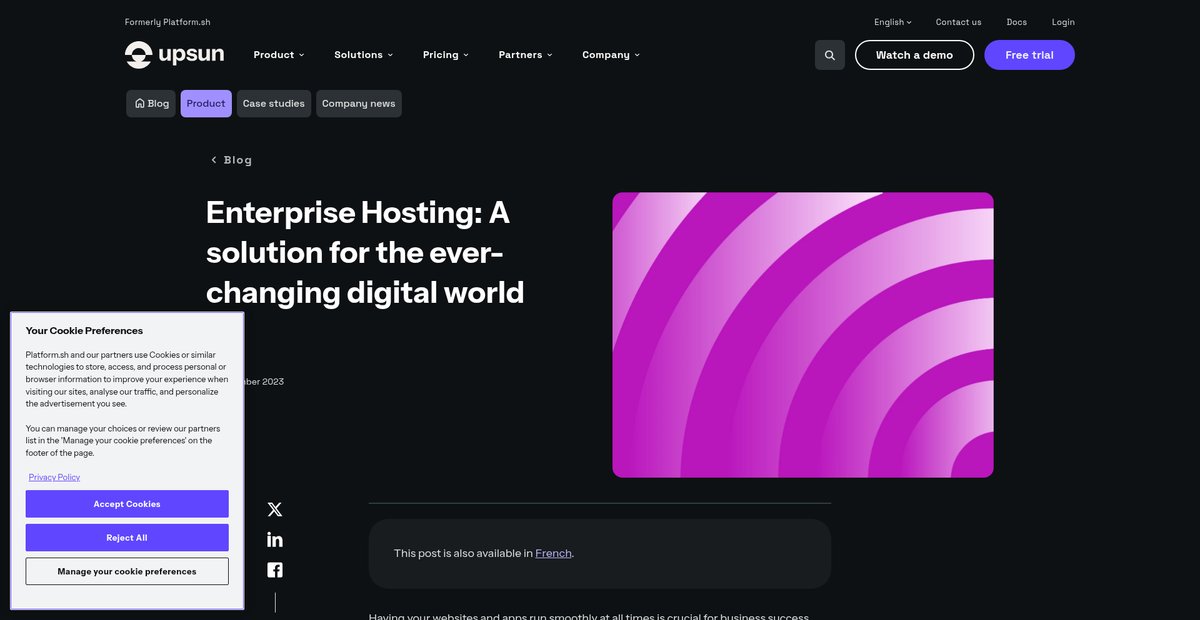This screenshot has width=1200, height=620.
Task: Expand the Solutions menu
Action: (x=364, y=55)
